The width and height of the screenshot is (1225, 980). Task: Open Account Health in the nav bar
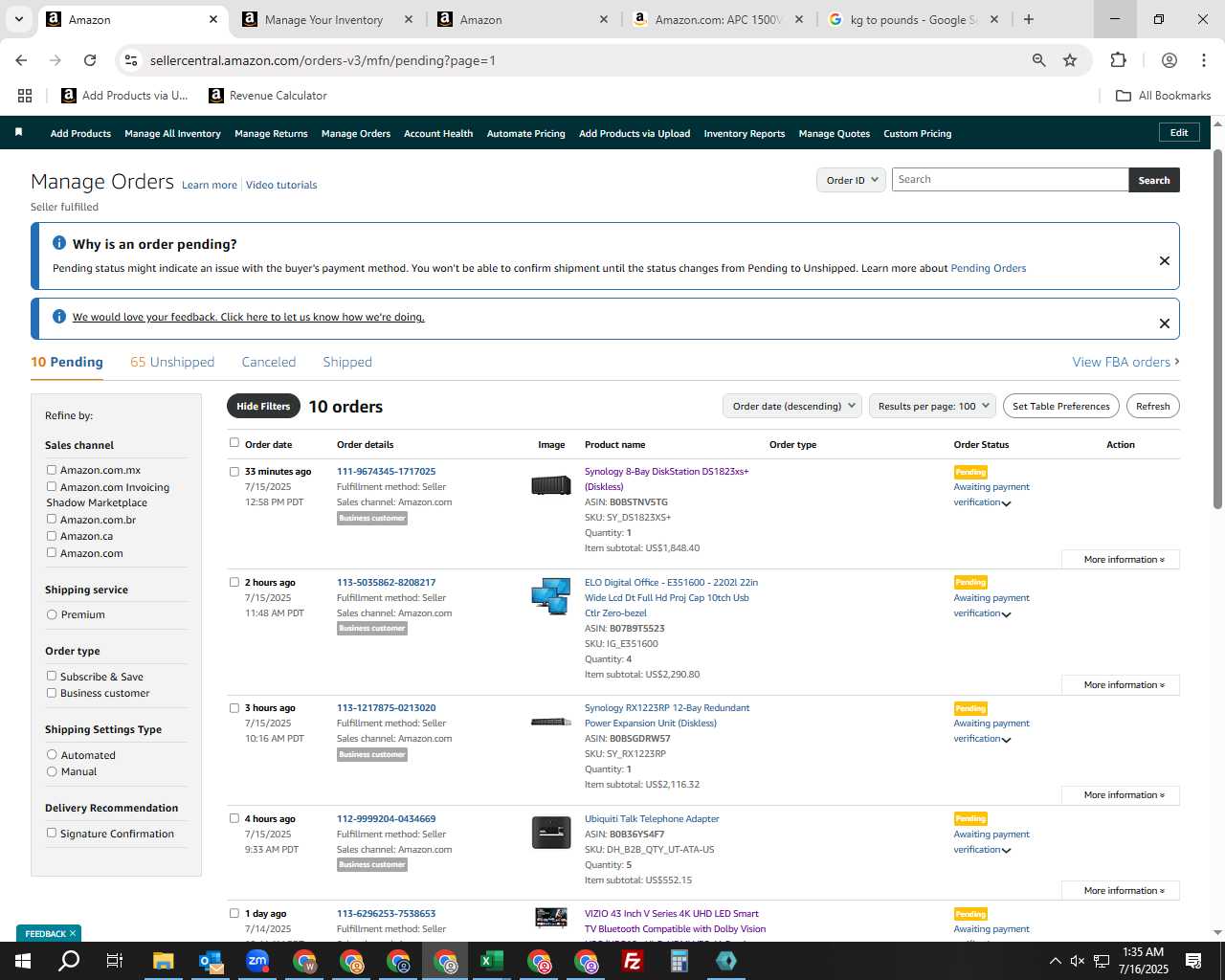438,133
